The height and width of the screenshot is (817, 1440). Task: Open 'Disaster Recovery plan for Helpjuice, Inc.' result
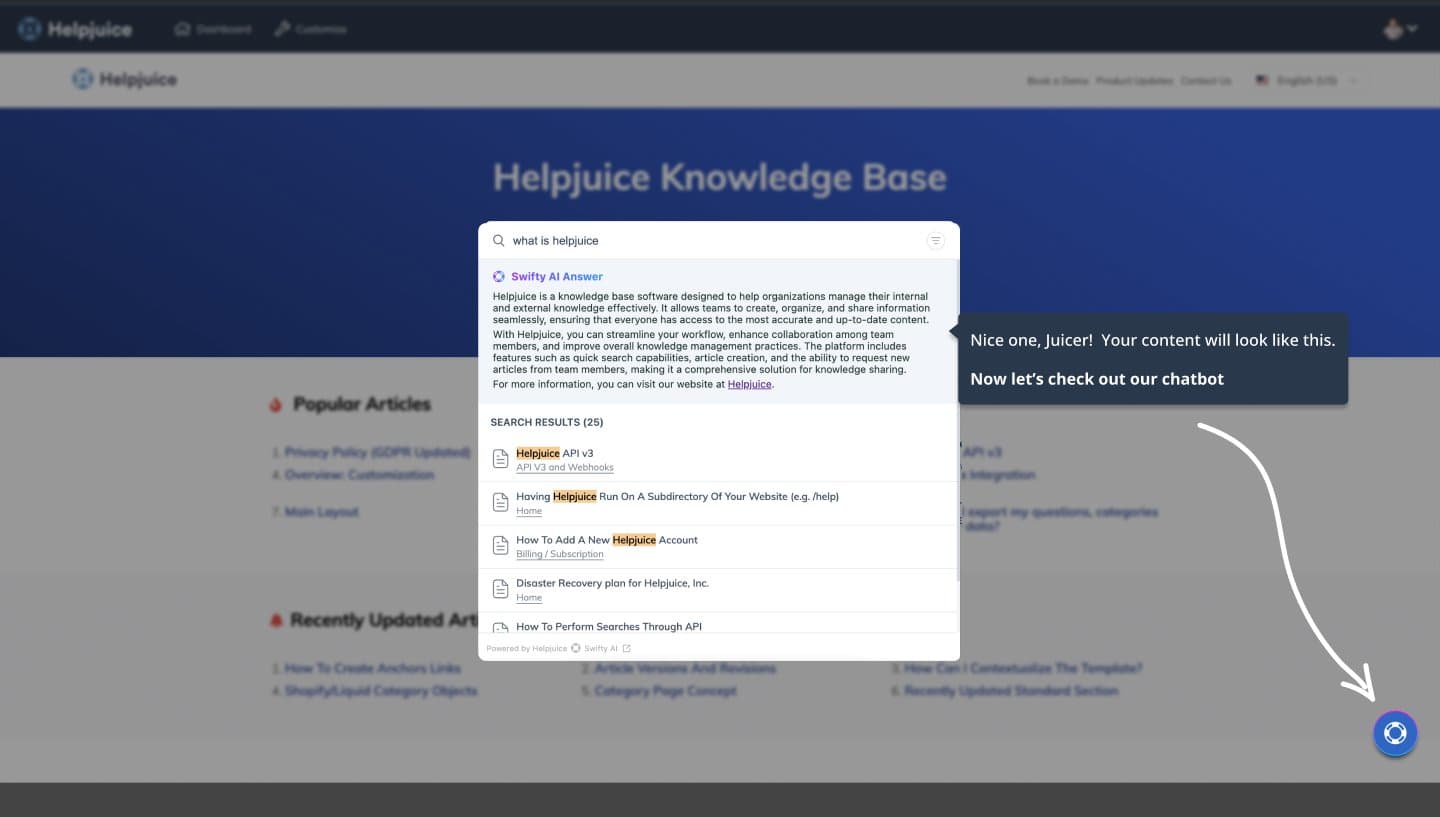point(612,583)
